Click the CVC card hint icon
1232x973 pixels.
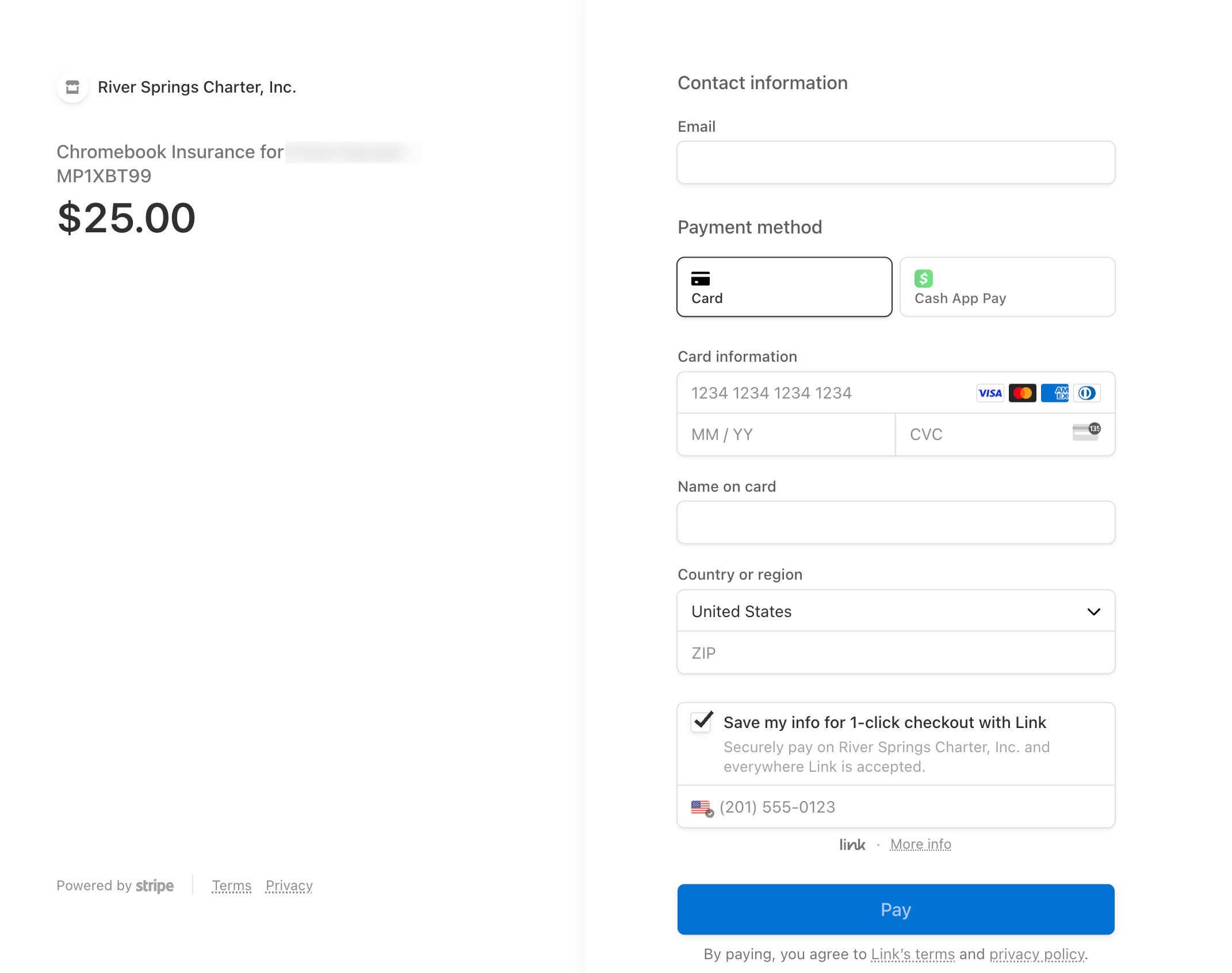coord(1086,432)
